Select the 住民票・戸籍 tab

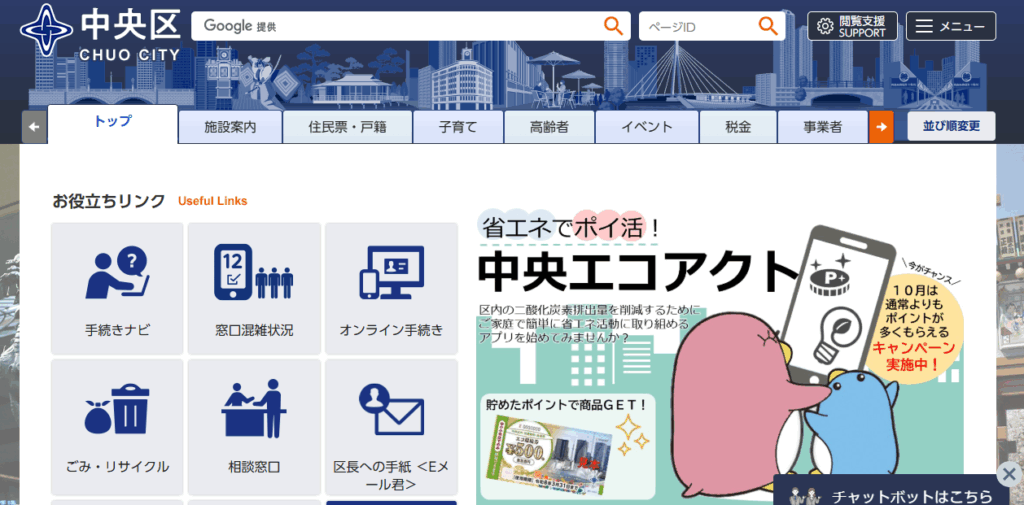[x=347, y=127]
